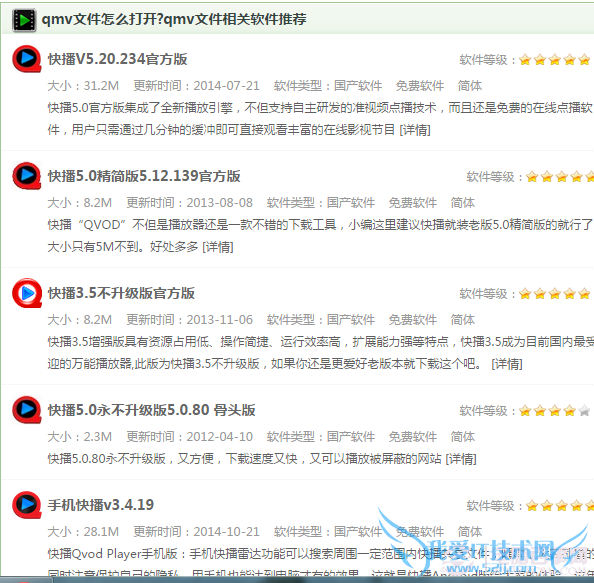
Task: Click [详情] for 快播3.5不升级版 description
Action: tap(507, 364)
